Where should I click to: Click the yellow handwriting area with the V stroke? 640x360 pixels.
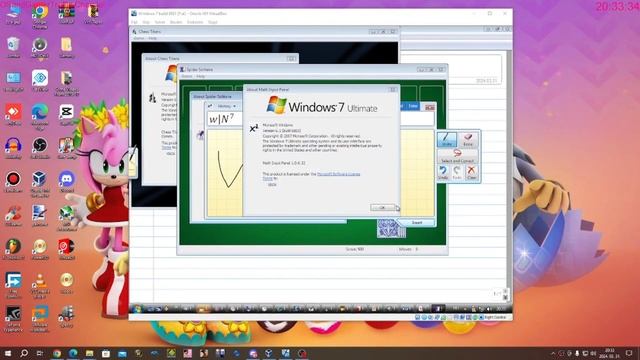click(225, 173)
